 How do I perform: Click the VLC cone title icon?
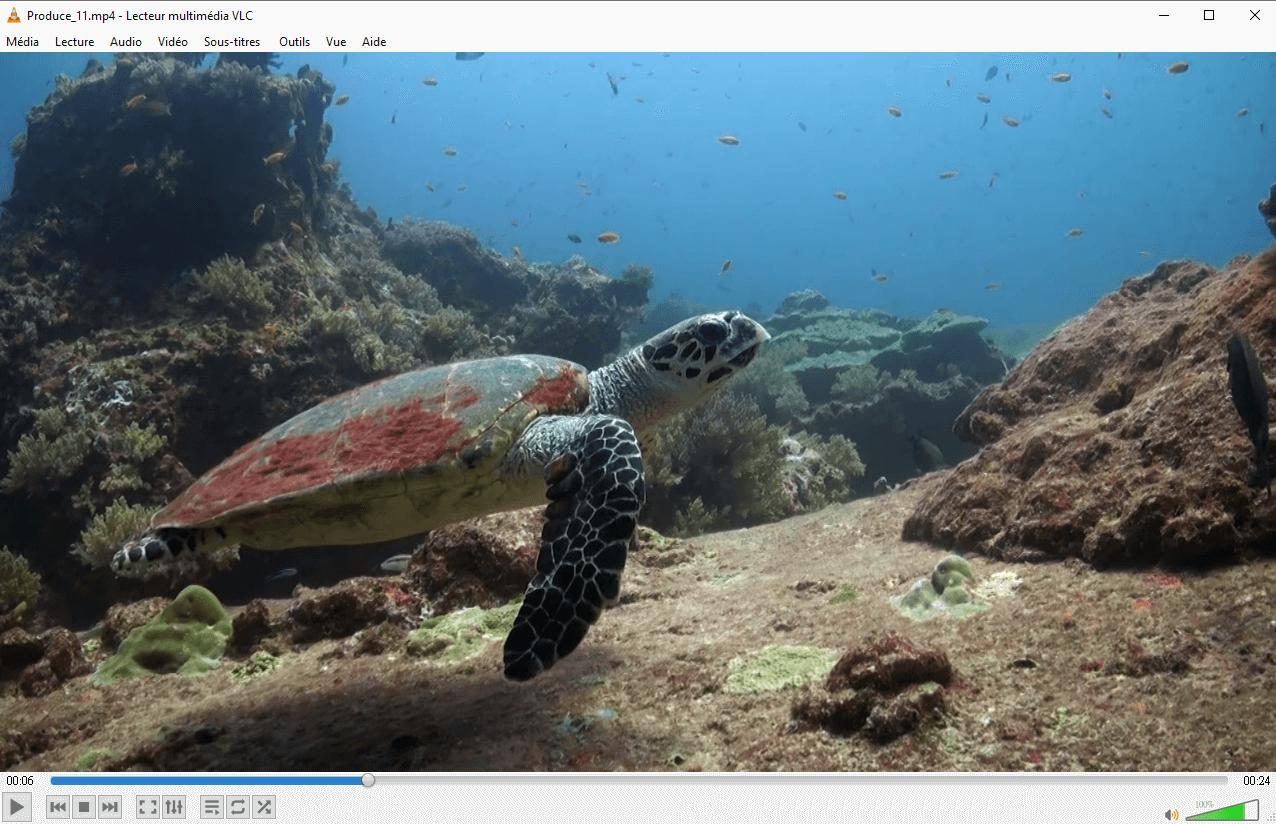pos(14,15)
